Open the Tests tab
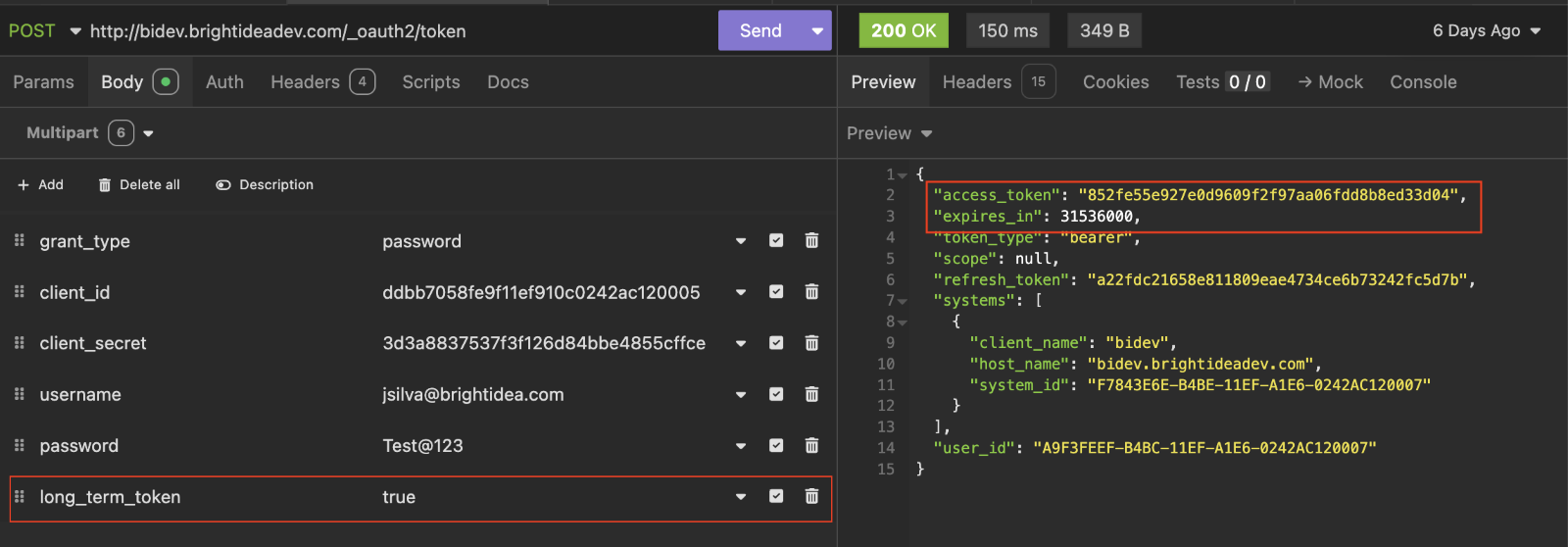The width and height of the screenshot is (1568, 547). tap(1222, 82)
